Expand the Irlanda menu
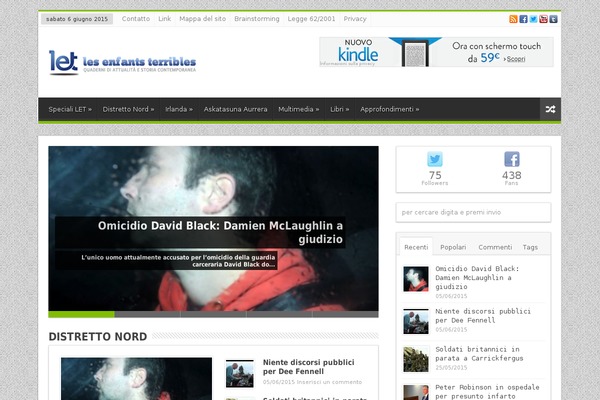Screen dimensions: 600x400 point(179,109)
